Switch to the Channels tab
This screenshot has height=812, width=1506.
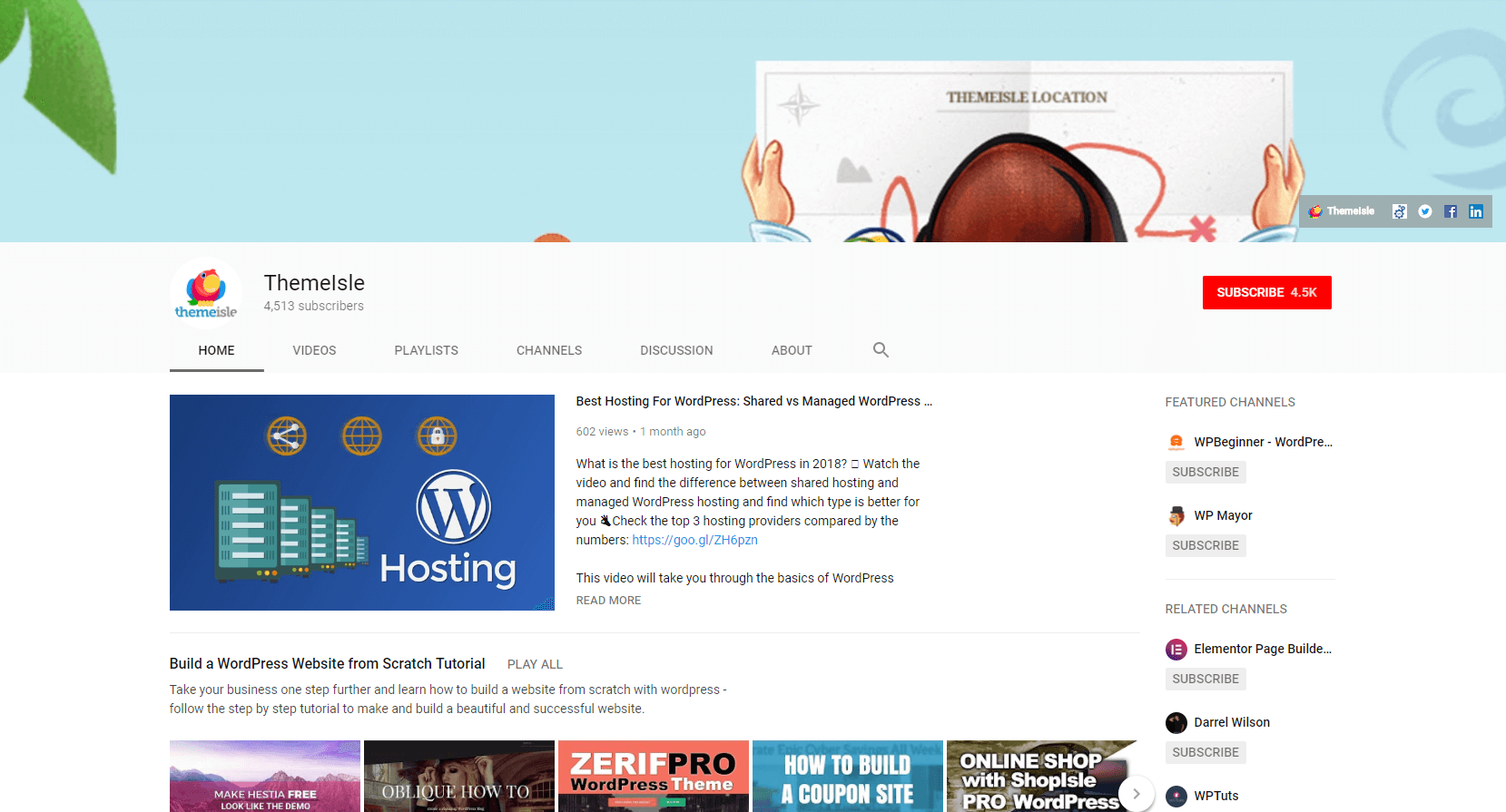coord(549,350)
